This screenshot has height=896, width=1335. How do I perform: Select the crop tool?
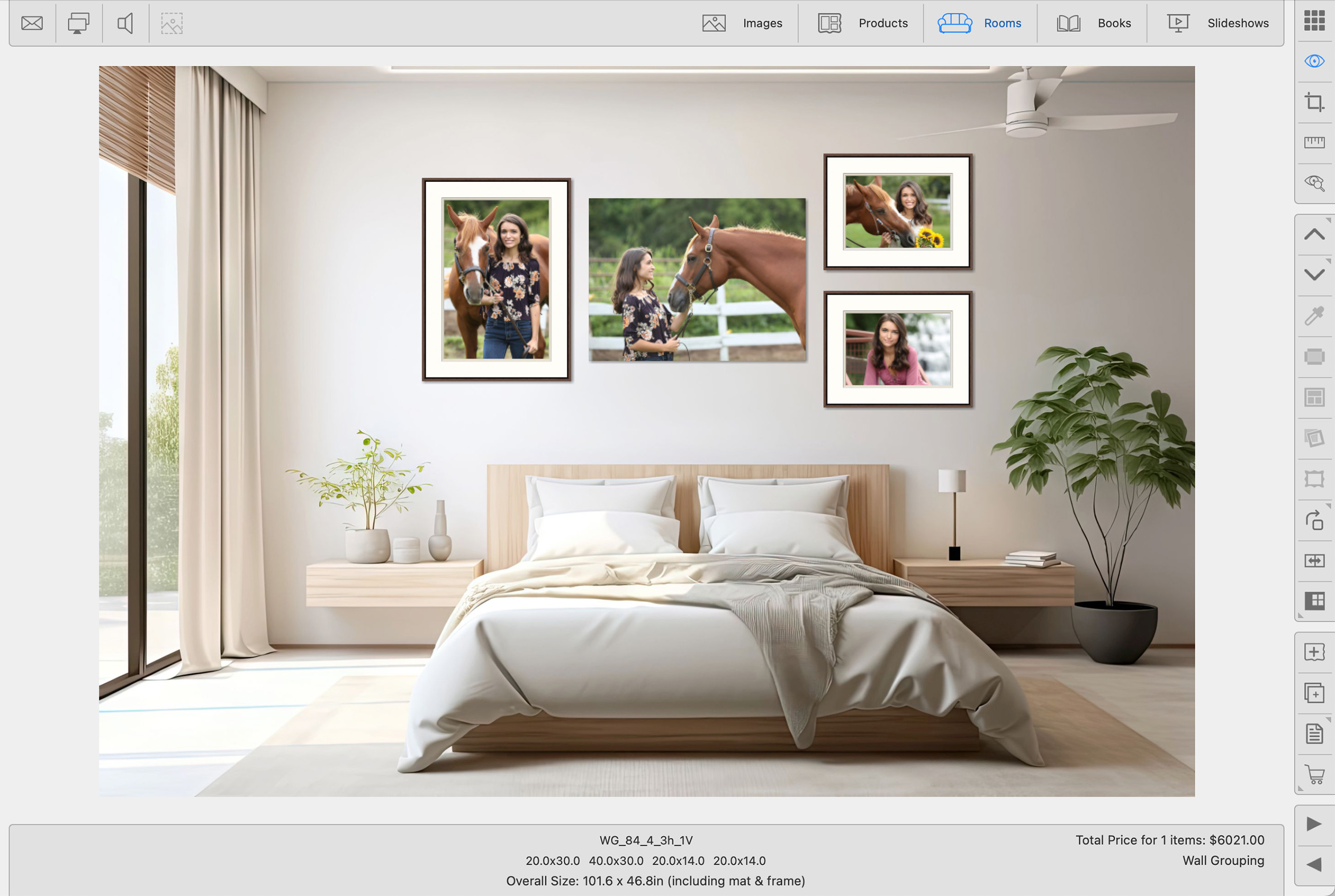click(x=1314, y=102)
